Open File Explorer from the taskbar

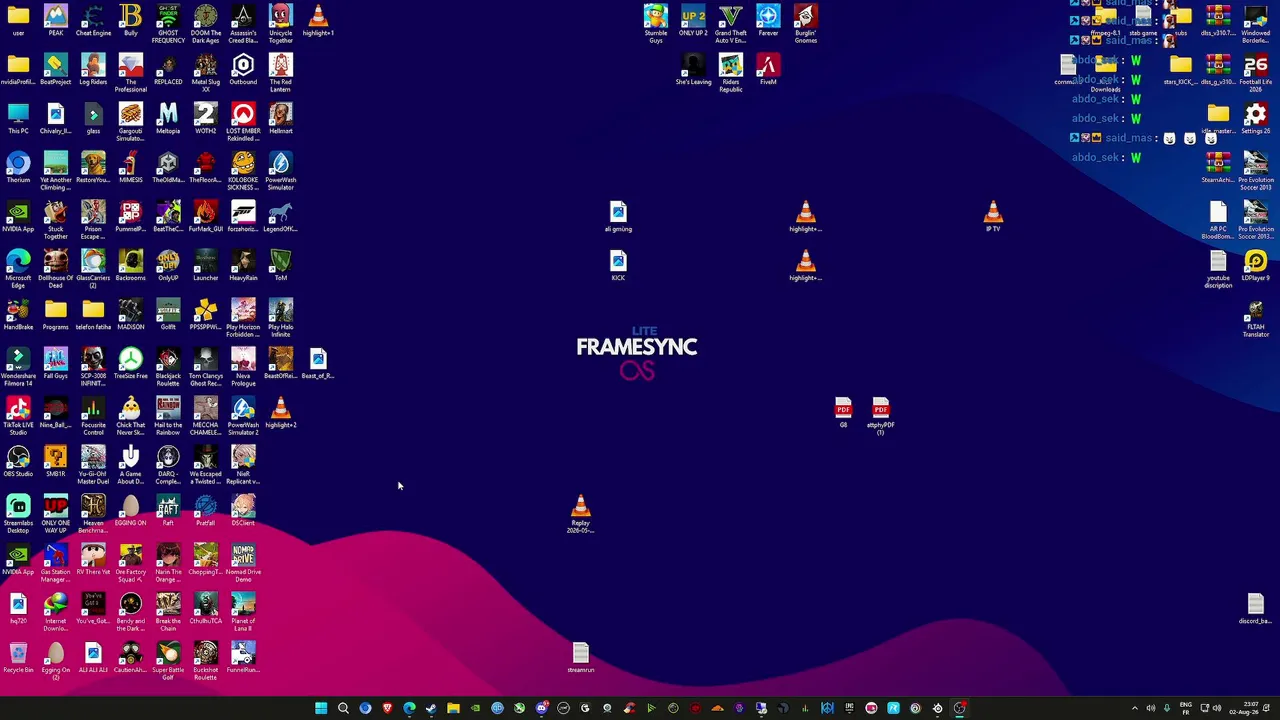click(x=453, y=708)
